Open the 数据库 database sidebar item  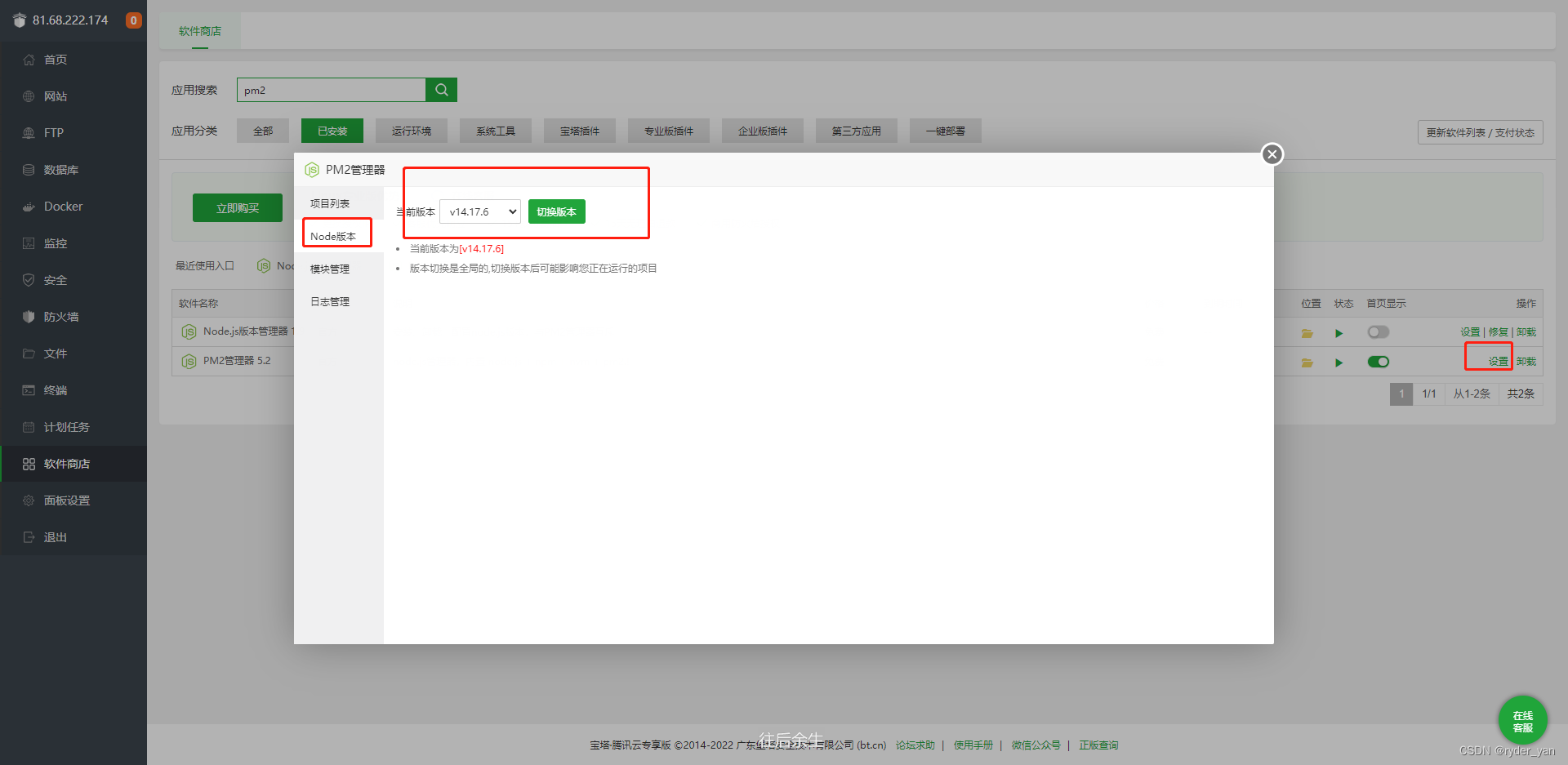click(73, 170)
